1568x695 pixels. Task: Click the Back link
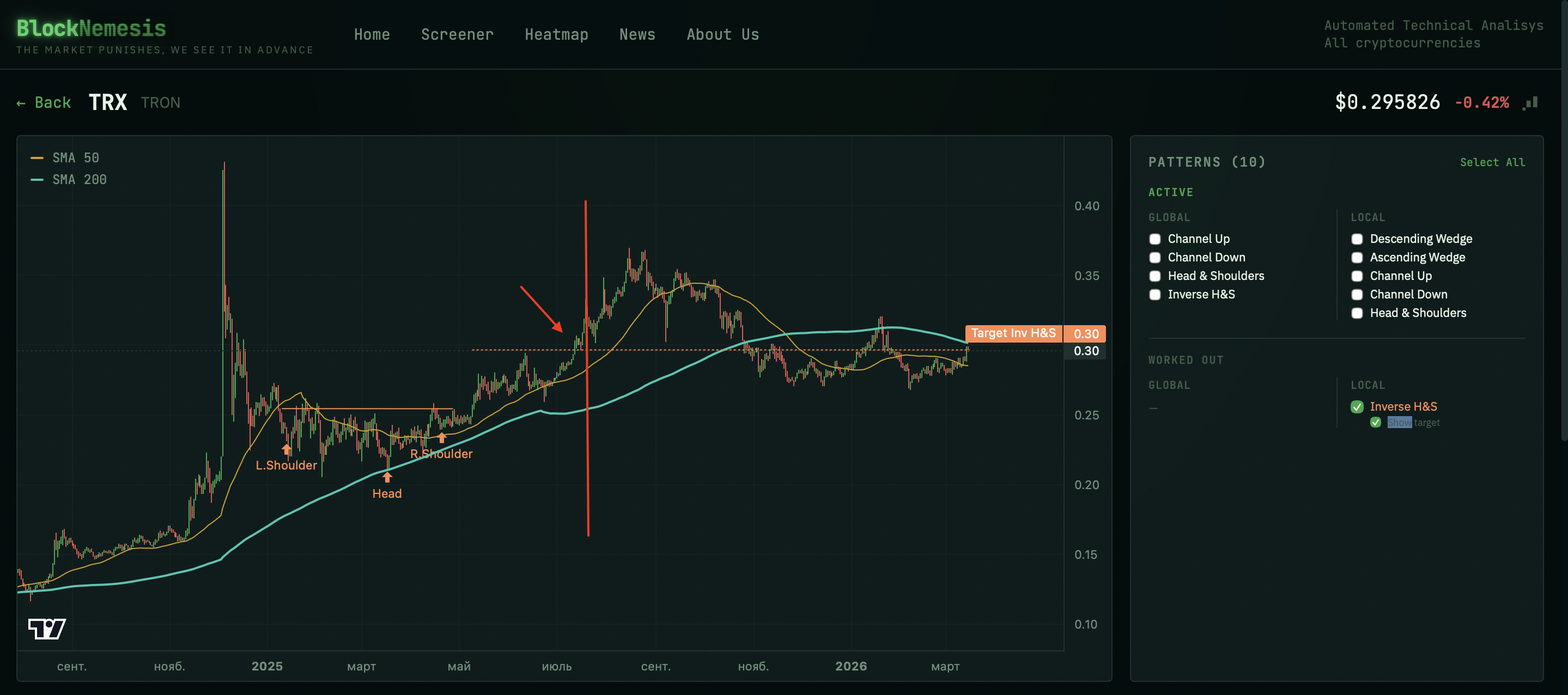pos(44,103)
